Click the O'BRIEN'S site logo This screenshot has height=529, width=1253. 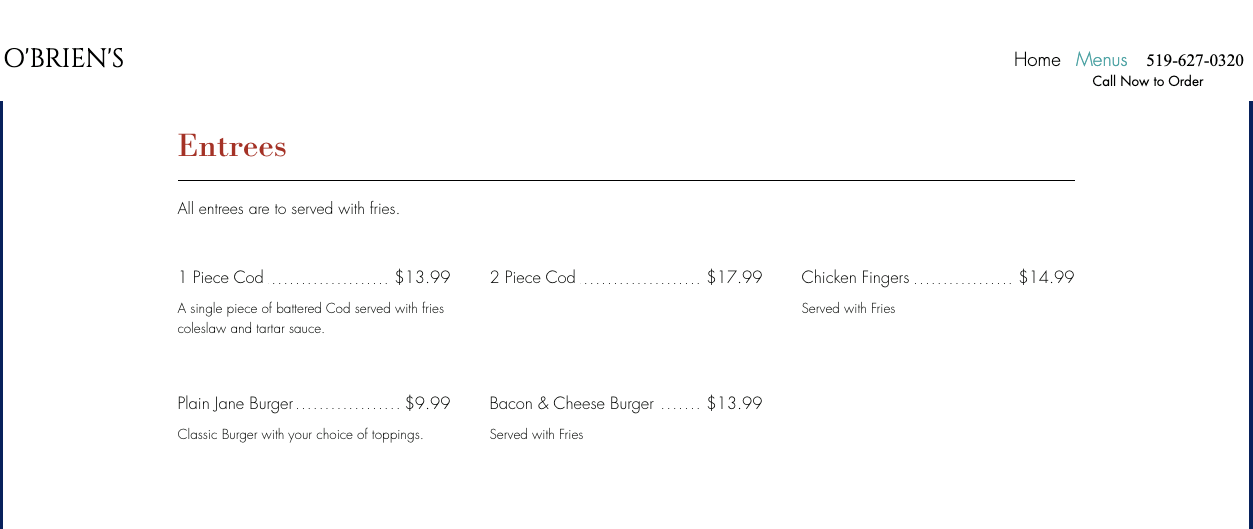[x=64, y=60]
